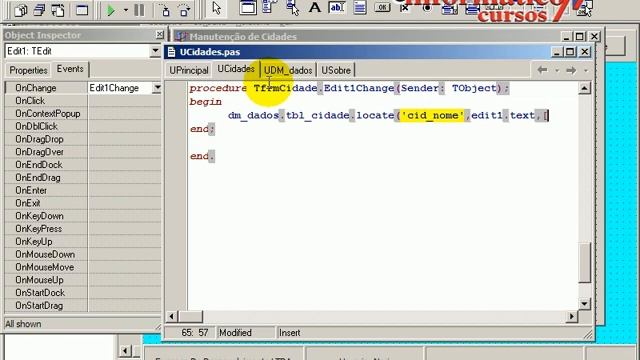Pick the Button (OK) component icon
The image size is (640, 360).
tap(382, 7)
